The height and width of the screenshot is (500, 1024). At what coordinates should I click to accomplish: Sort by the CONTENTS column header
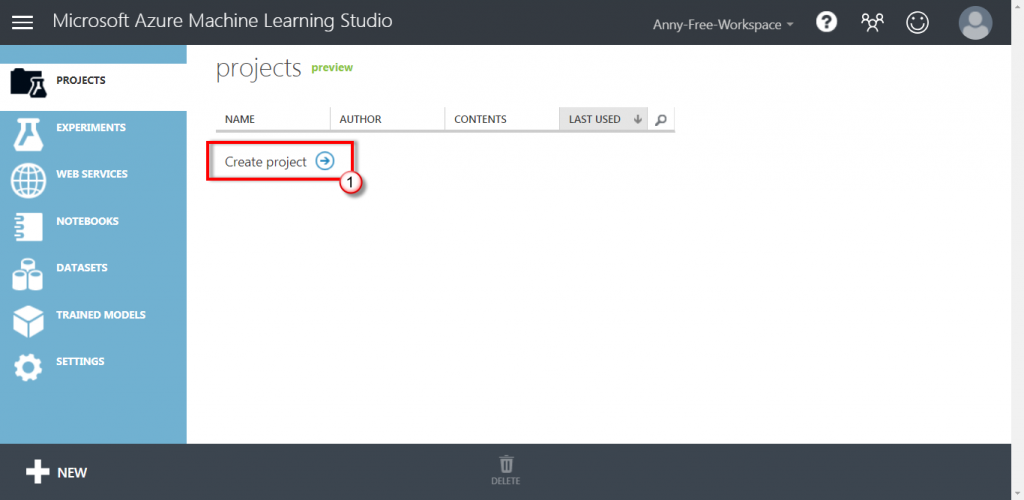502,119
